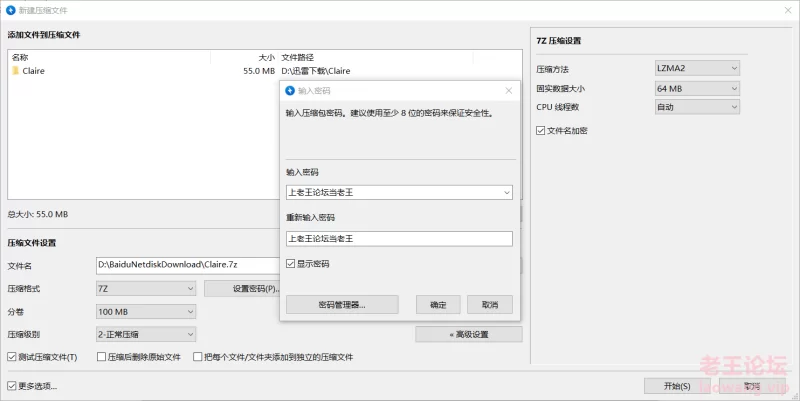This screenshot has height=401, width=800.
Task: Click the password advice text in dialog
Action: [x=390, y=113]
